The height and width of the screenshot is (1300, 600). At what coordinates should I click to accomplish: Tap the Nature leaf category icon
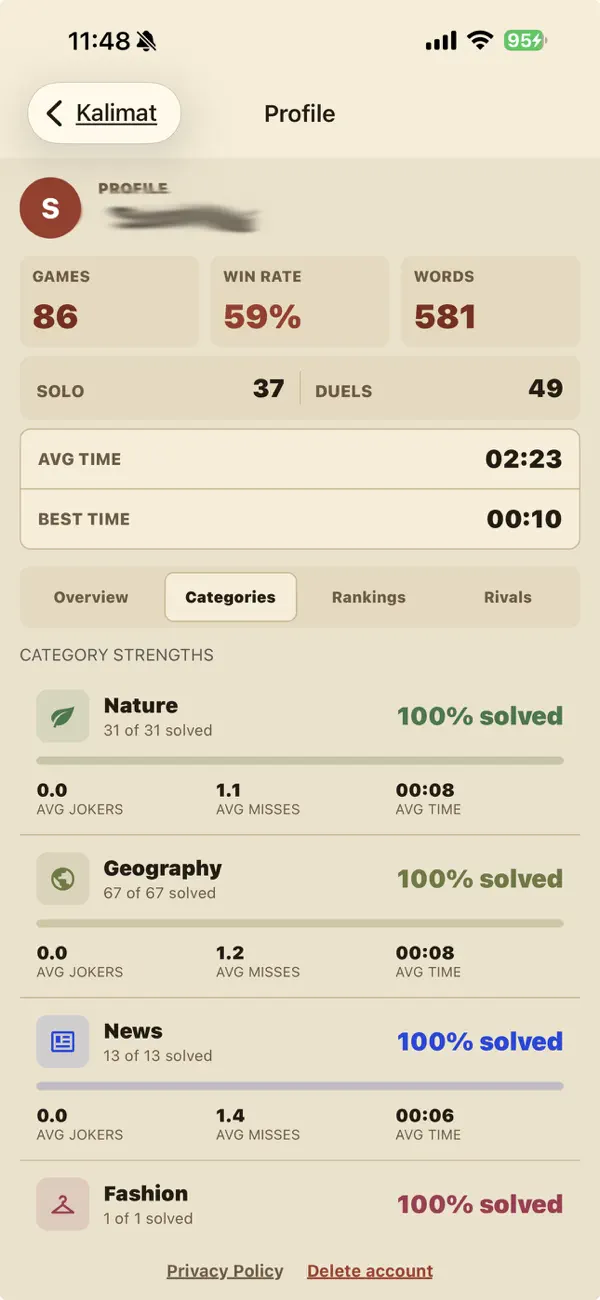click(63, 716)
